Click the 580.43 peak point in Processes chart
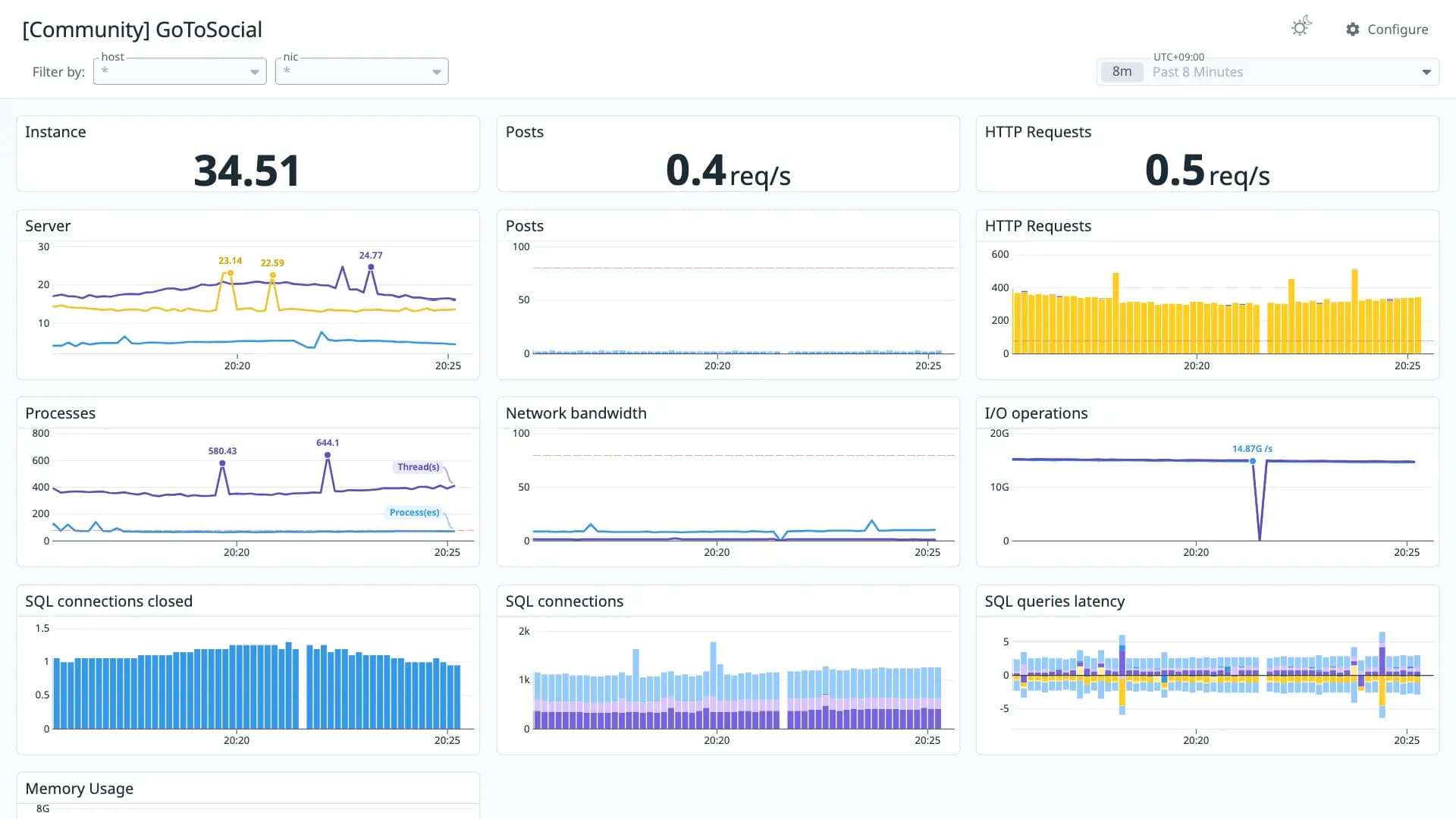 click(x=222, y=463)
